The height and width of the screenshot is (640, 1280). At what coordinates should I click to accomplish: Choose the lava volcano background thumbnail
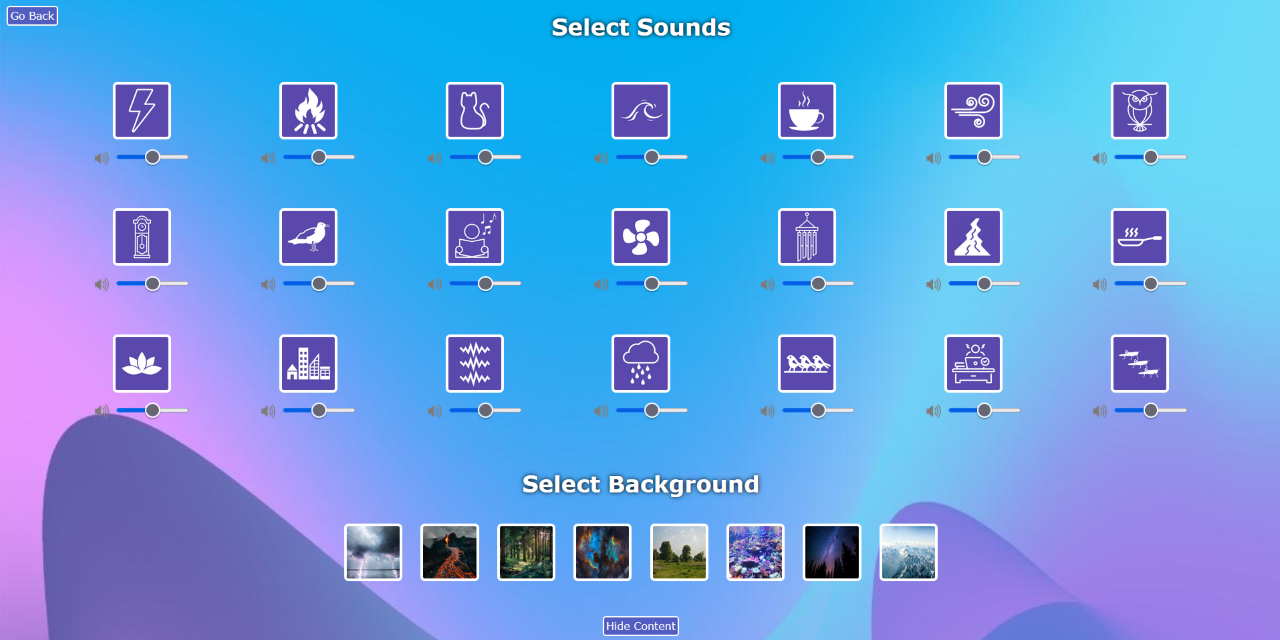tap(450, 552)
